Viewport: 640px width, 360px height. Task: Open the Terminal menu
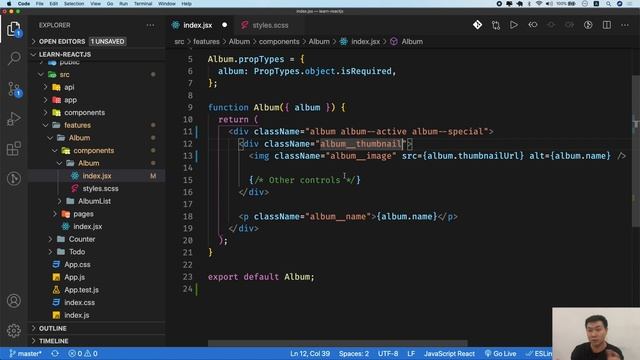[x=143, y=4]
